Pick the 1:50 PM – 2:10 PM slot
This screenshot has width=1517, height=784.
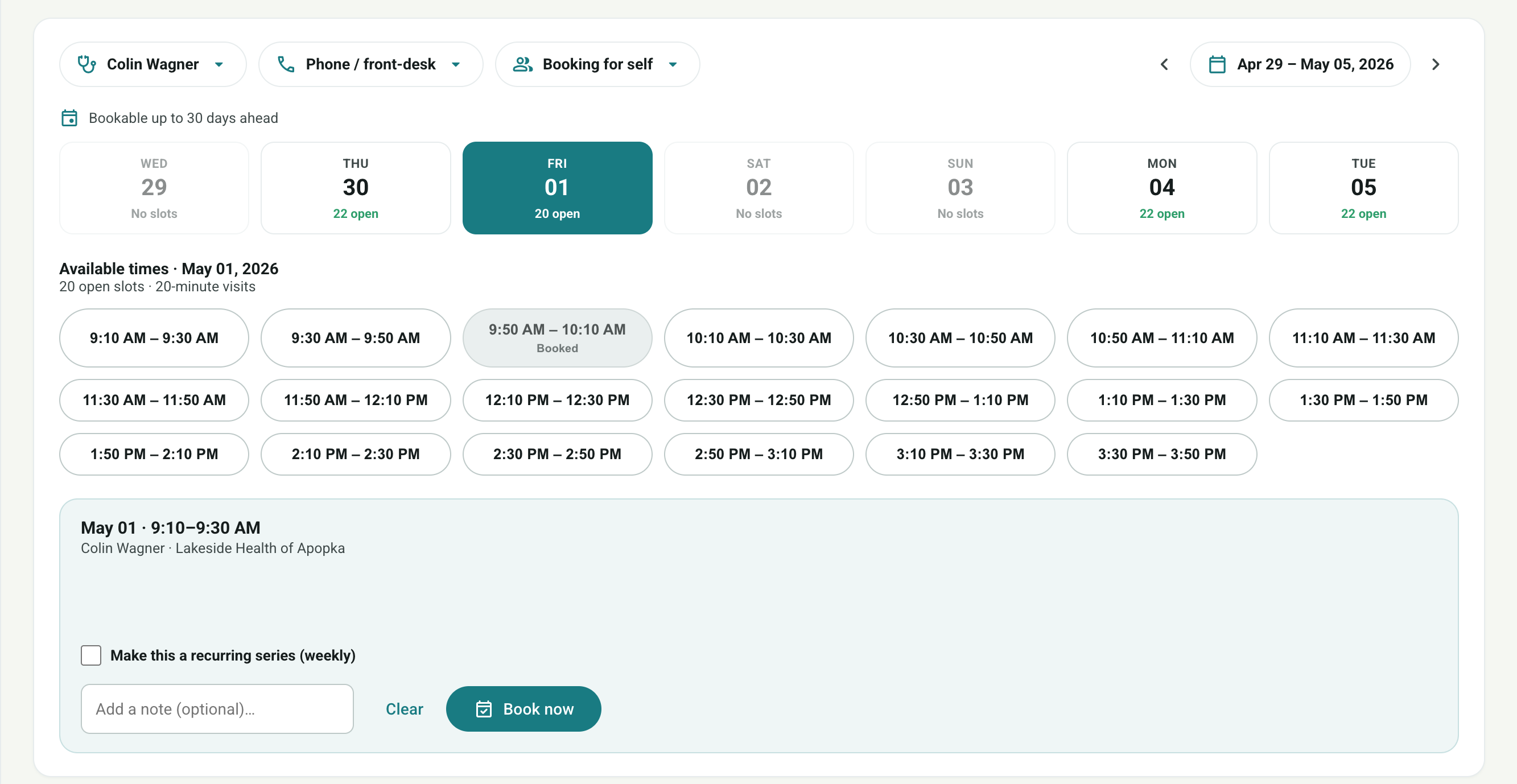154,454
